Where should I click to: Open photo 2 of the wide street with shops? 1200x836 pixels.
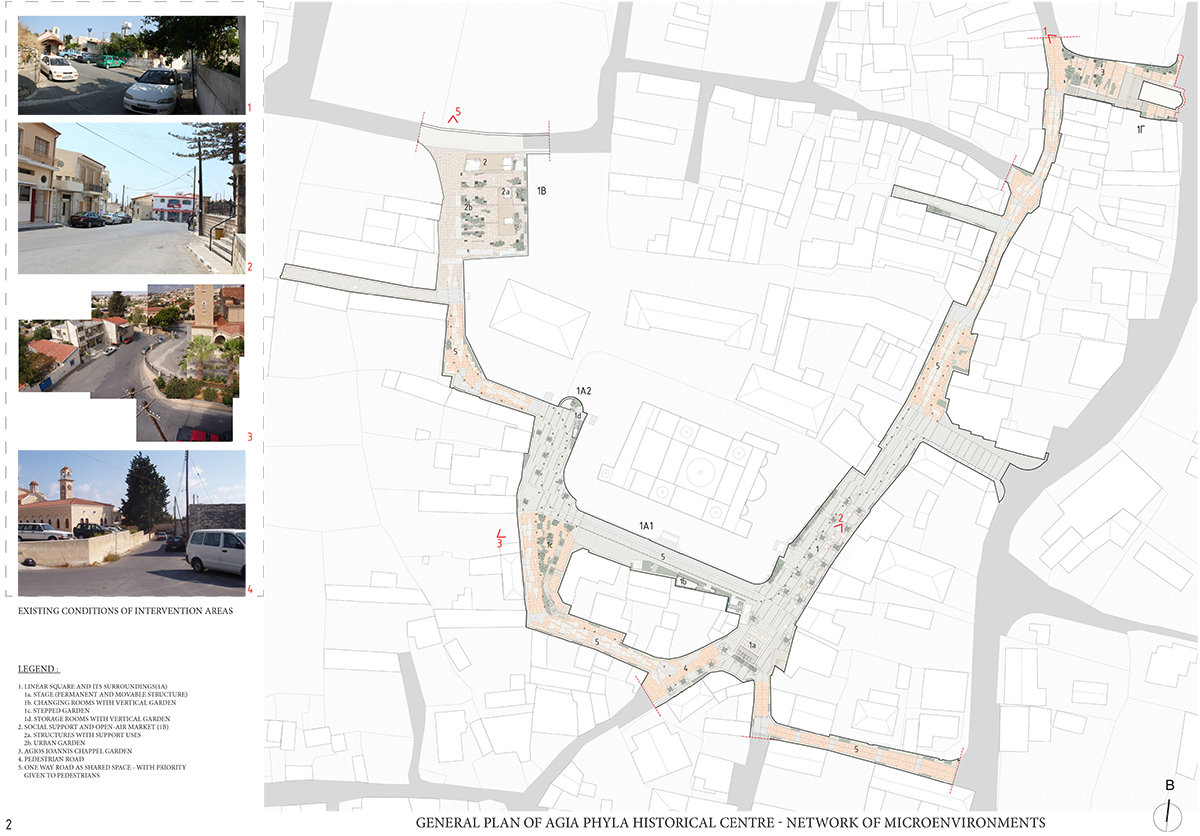tap(132, 198)
